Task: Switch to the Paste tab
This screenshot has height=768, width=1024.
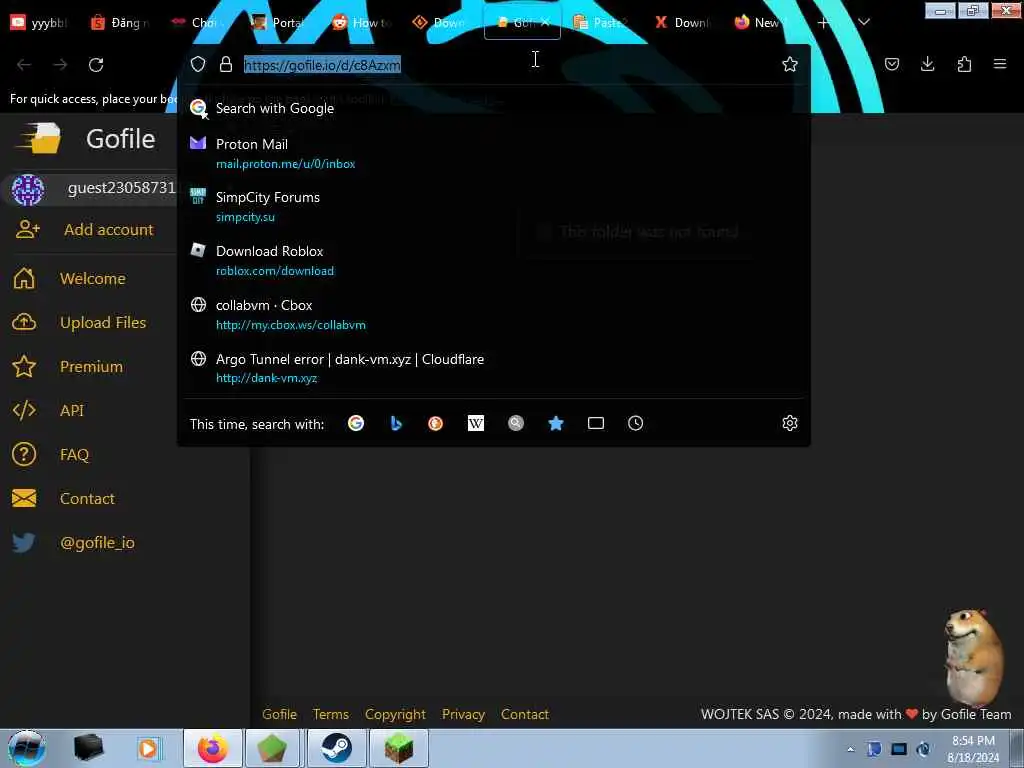Action: pyautogui.click(x=601, y=23)
